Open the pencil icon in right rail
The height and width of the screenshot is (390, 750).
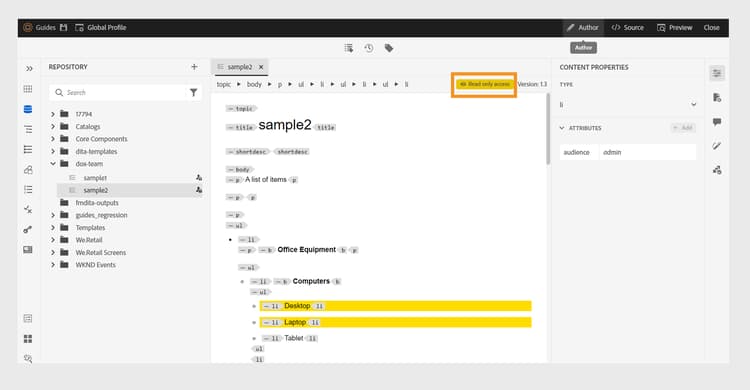[717, 146]
